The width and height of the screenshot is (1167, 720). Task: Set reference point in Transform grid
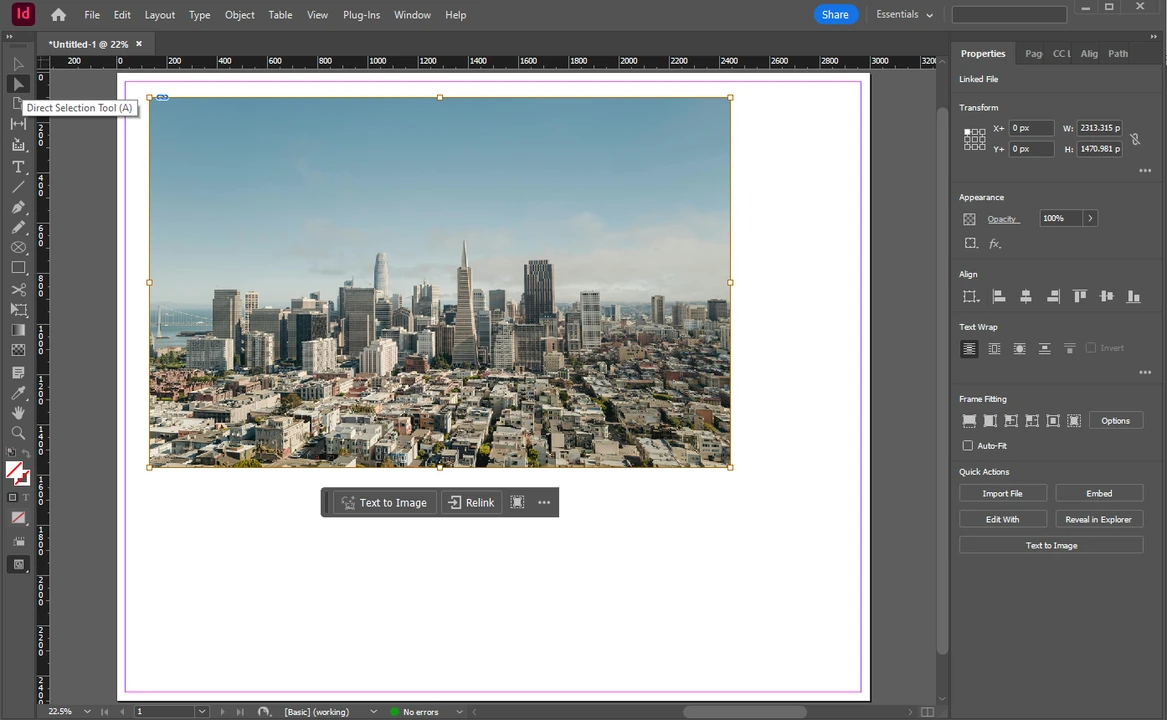tap(974, 139)
